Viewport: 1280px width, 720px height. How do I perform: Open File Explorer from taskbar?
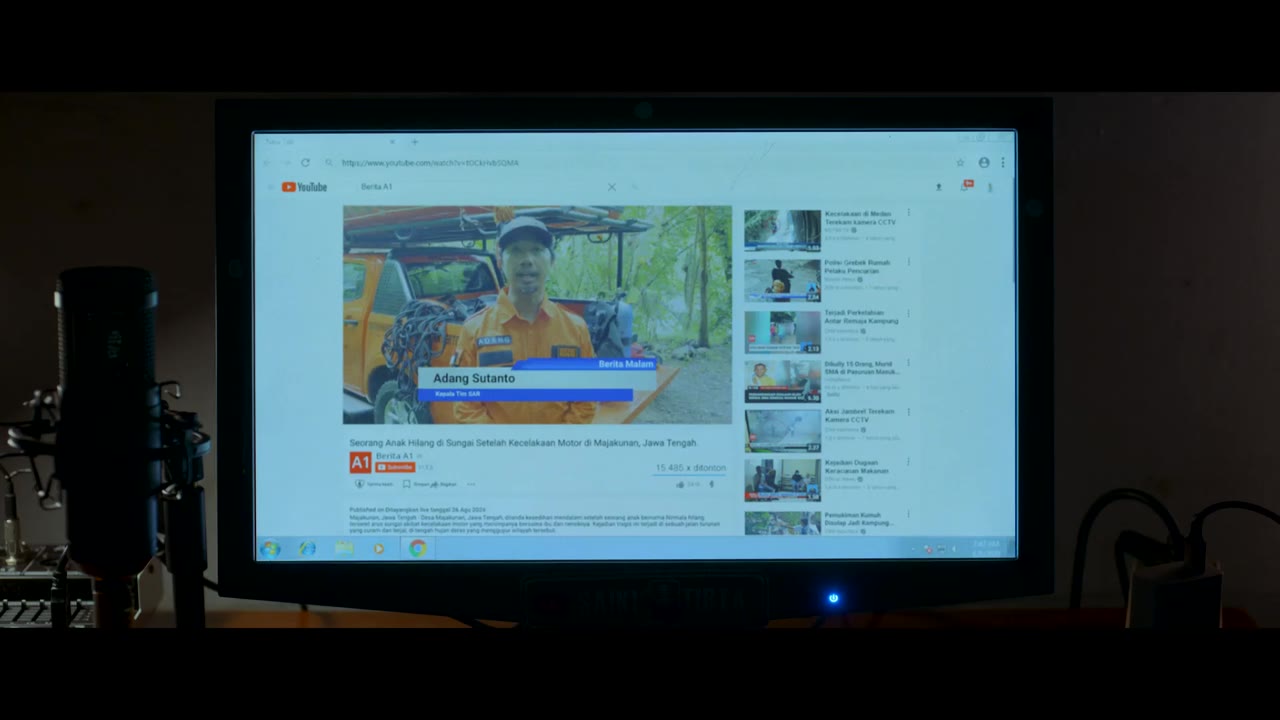pyautogui.click(x=344, y=548)
